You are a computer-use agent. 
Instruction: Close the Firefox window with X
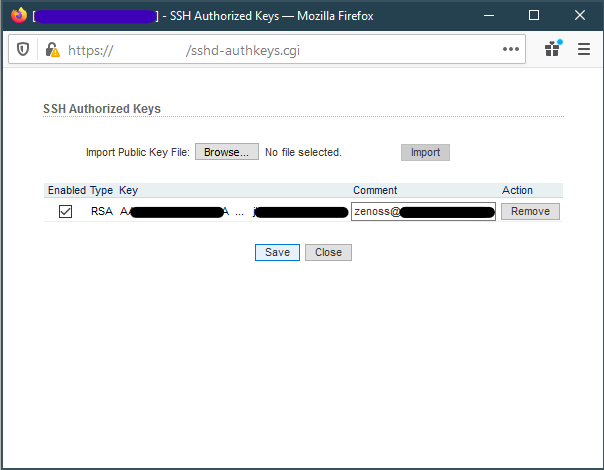(580, 16)
